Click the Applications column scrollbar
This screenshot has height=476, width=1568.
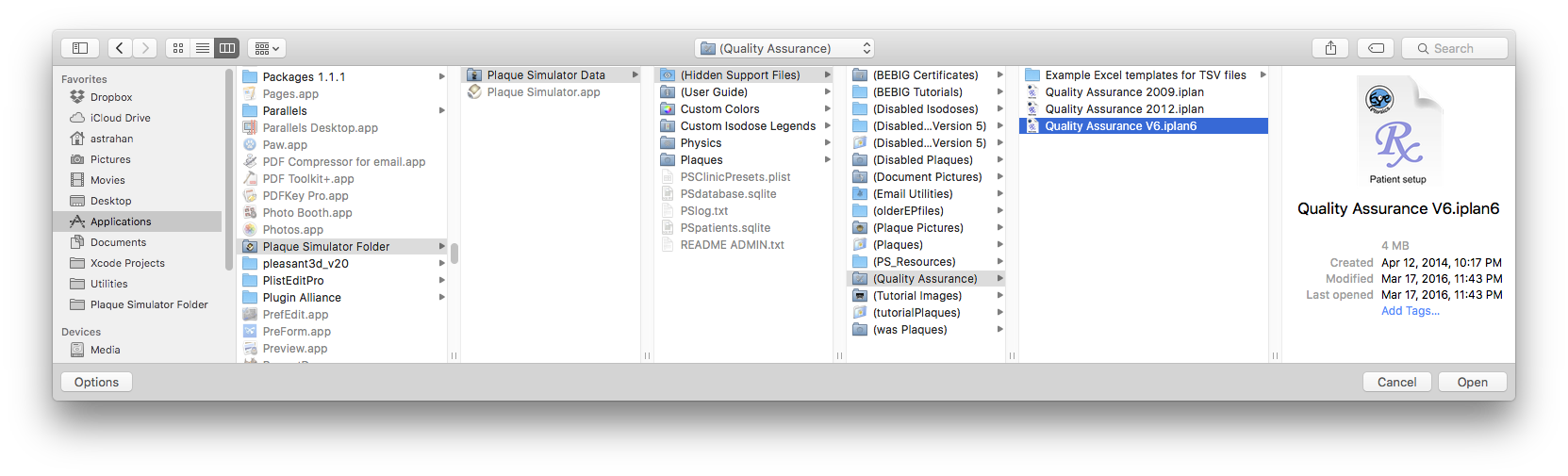pyautogui.click(x=454, y=254)
